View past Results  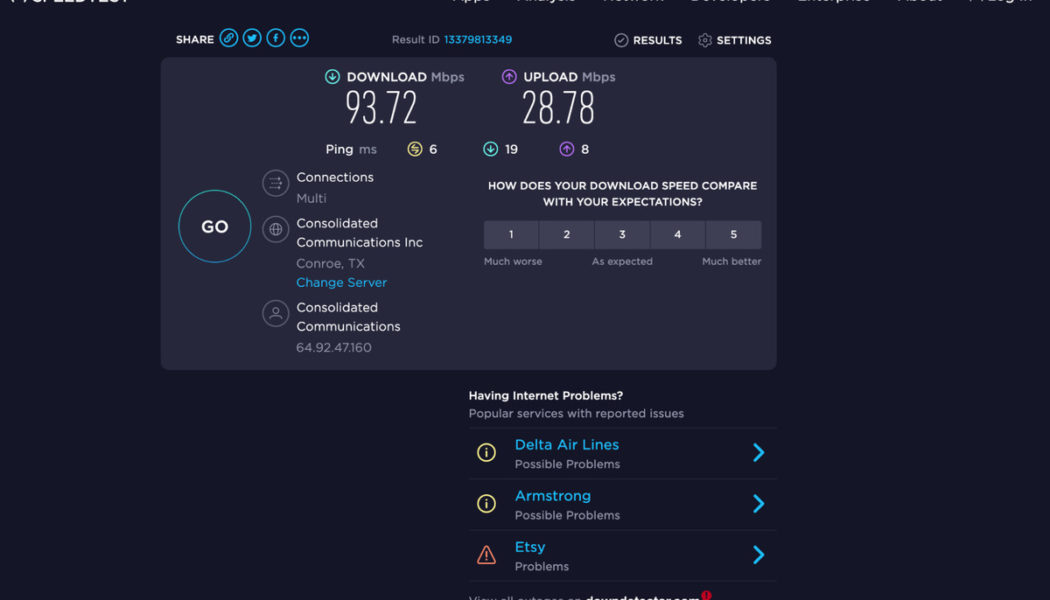[x=650, y=40]
